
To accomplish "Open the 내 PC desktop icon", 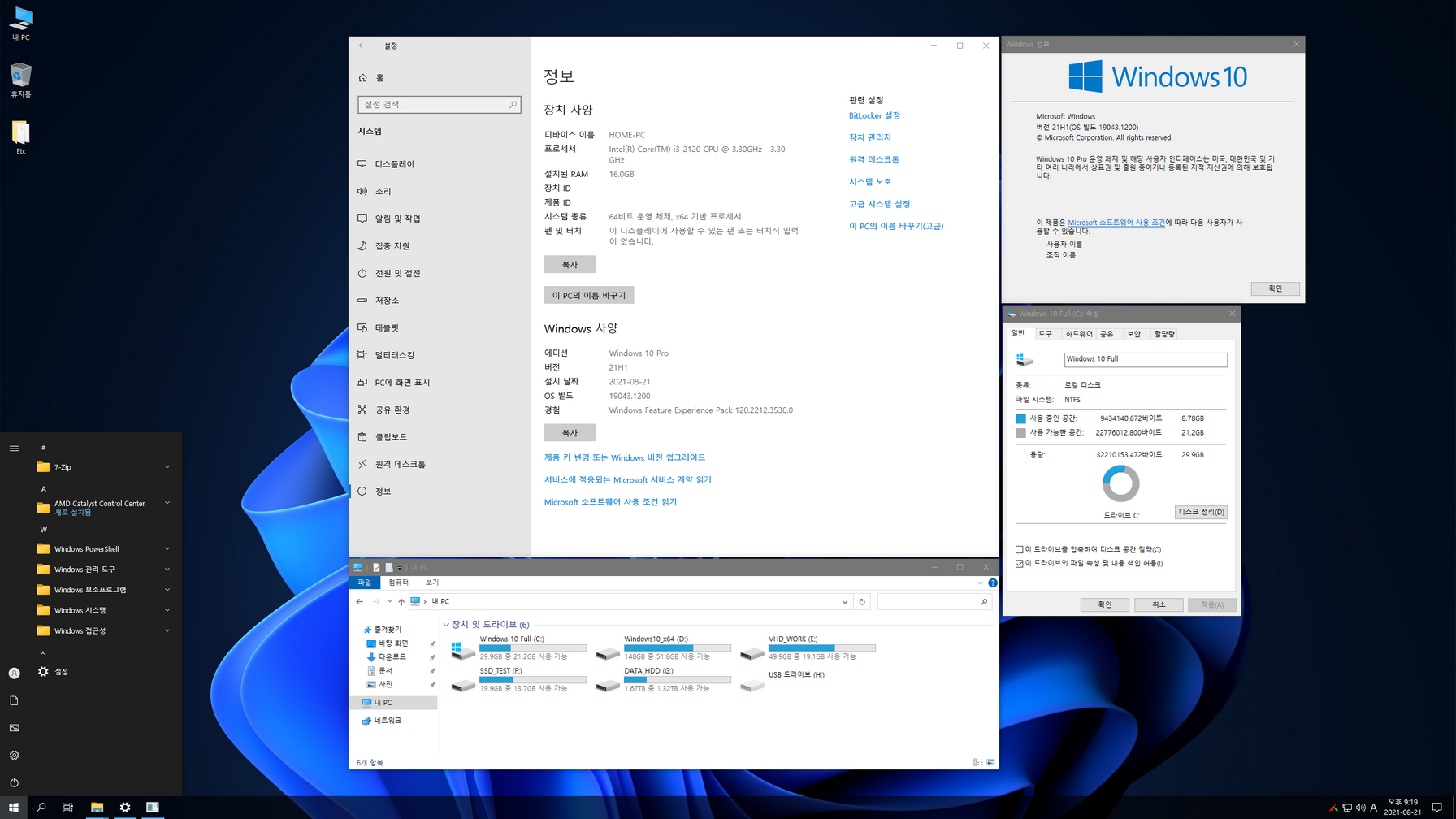I will (x=21, y=23).
